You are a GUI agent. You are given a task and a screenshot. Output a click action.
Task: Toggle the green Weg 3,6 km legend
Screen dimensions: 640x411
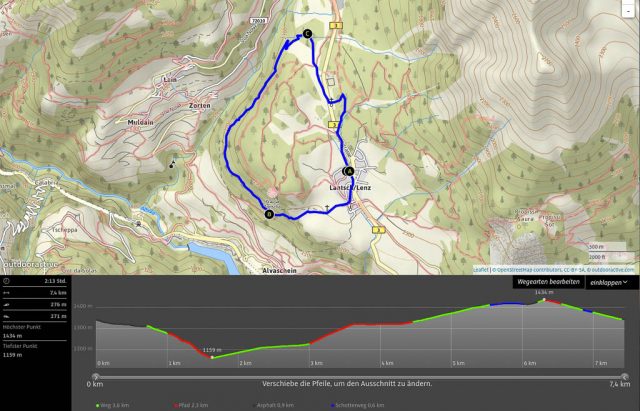[x=112, y=405]
